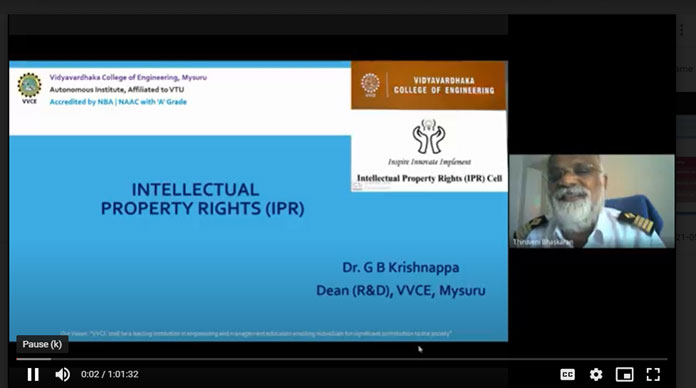The height and width of the screenshot is (388, 696).
Task: Mute the video with speaker icon
Action: point(62,374)
